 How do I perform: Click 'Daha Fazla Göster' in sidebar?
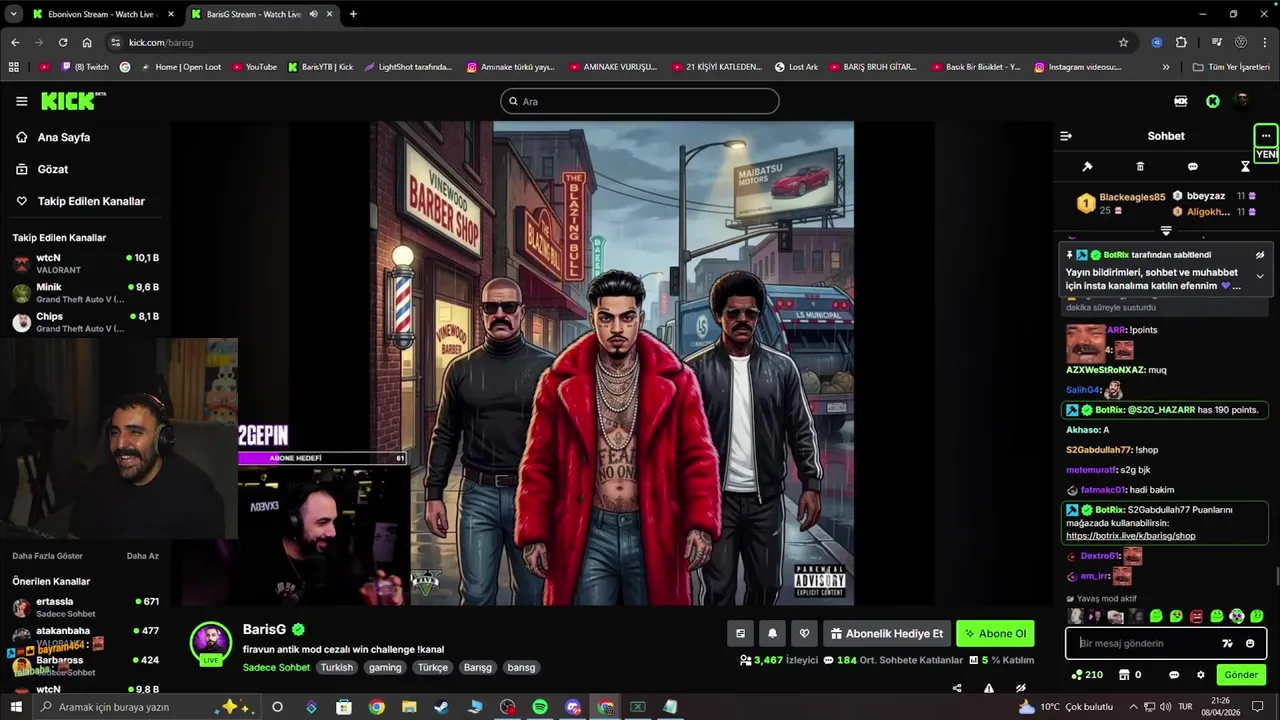[47, 556]
